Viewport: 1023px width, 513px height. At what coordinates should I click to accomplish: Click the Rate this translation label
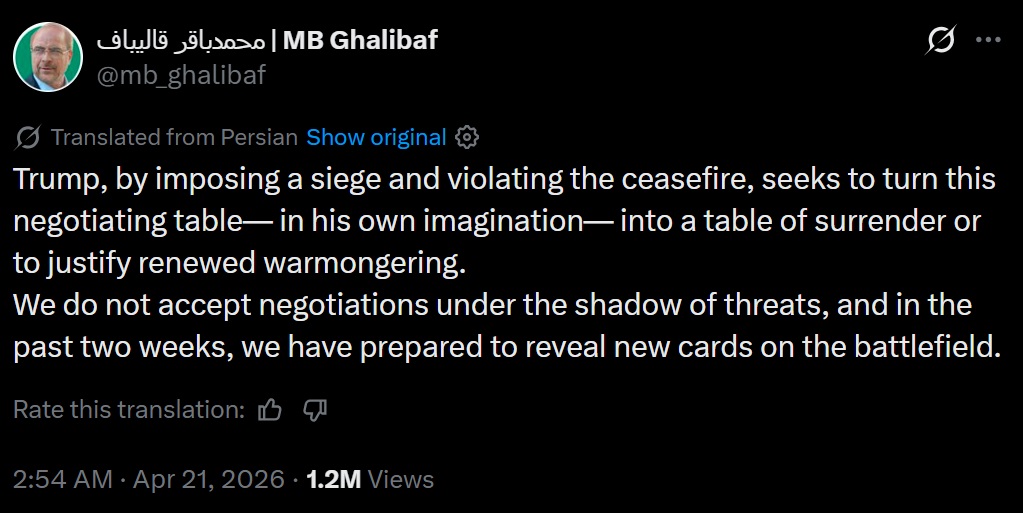[x=129, y=409]
